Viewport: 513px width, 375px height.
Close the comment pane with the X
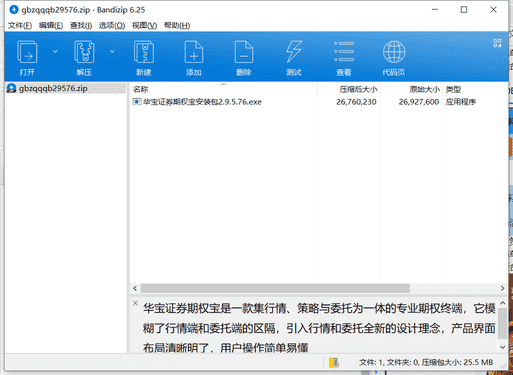[x=135, y=303]
